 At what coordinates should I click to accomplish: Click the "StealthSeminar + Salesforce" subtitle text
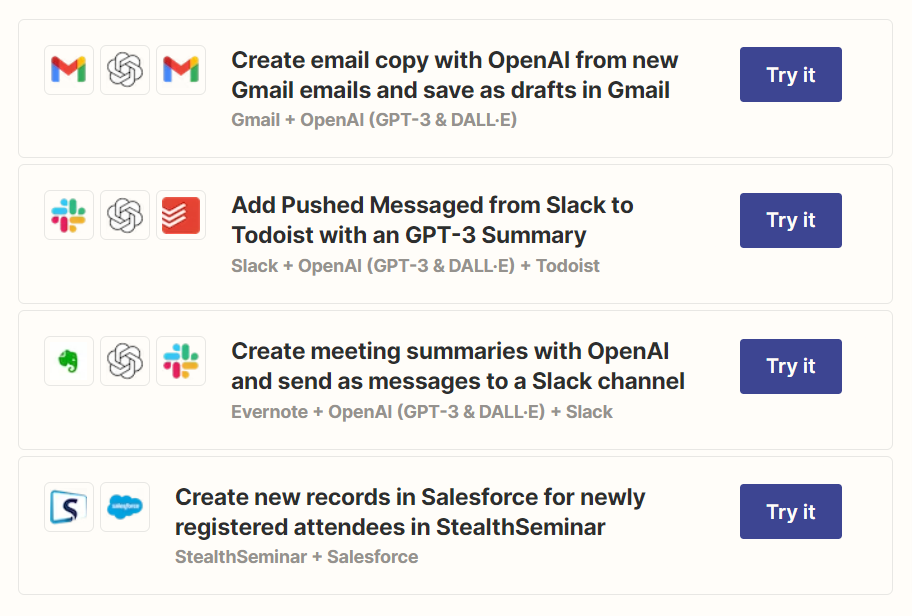[296, 557]
